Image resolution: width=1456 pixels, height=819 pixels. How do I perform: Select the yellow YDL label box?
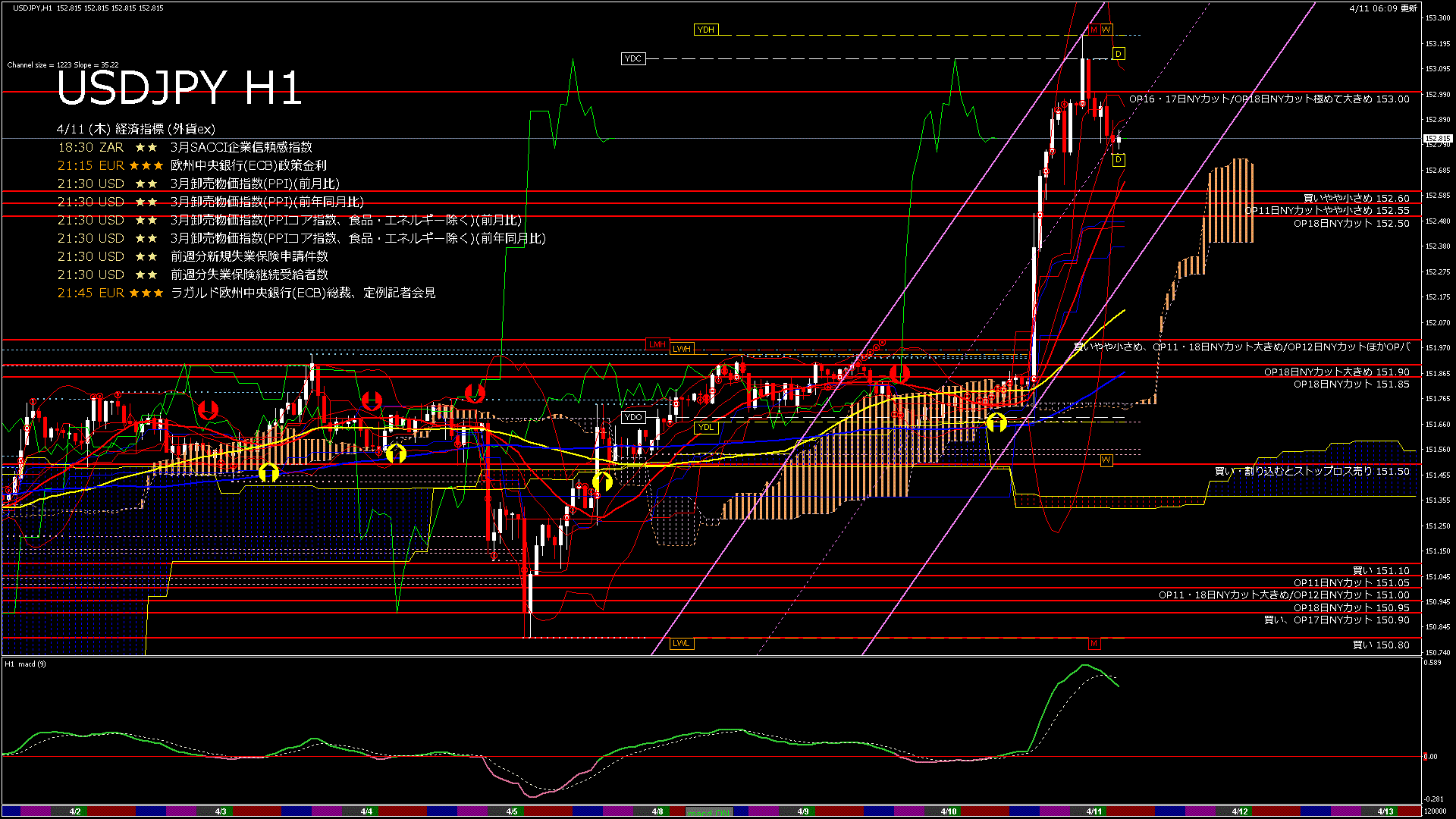tap(705, 427)
